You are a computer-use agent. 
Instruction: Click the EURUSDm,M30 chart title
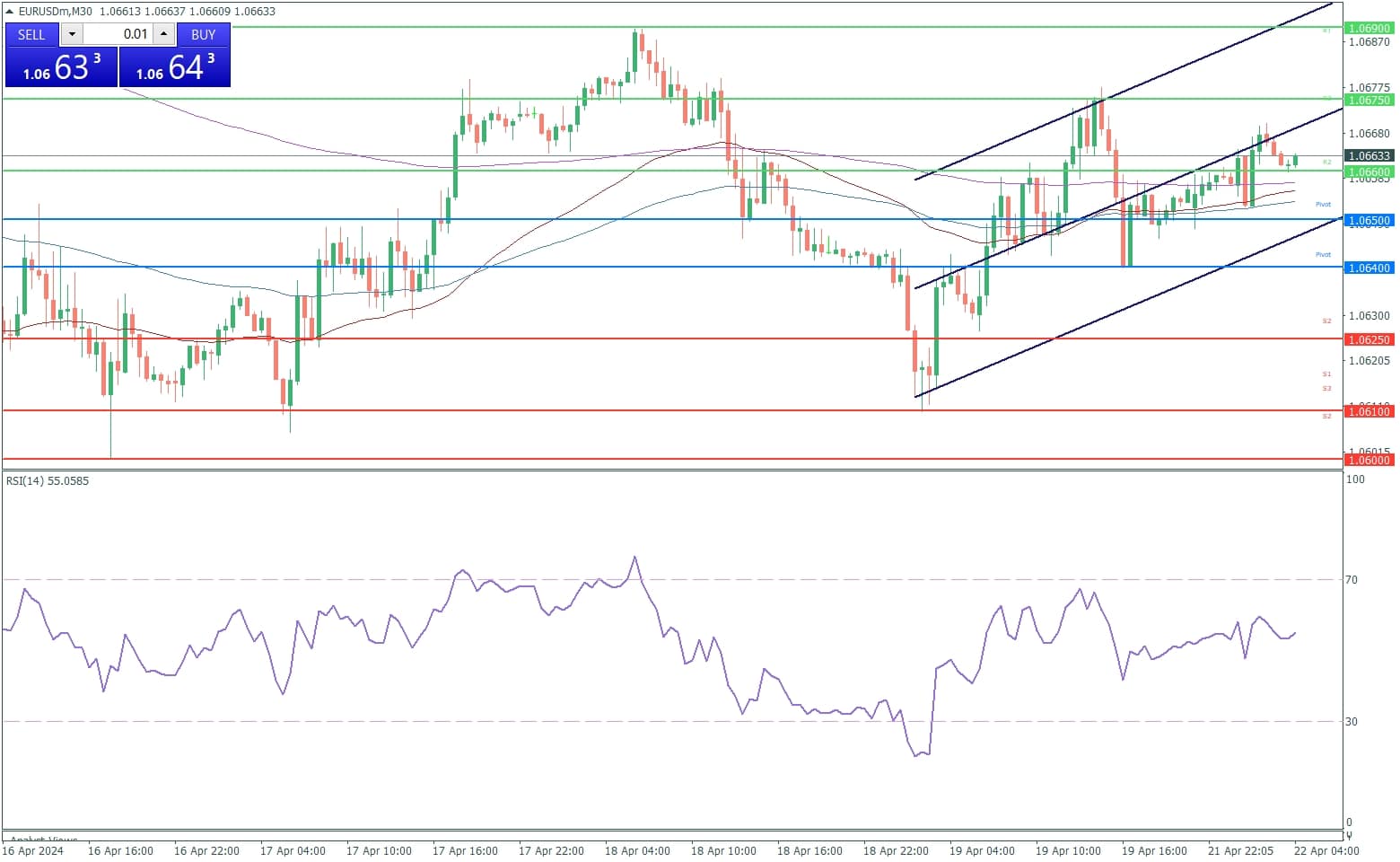[56, 12]
